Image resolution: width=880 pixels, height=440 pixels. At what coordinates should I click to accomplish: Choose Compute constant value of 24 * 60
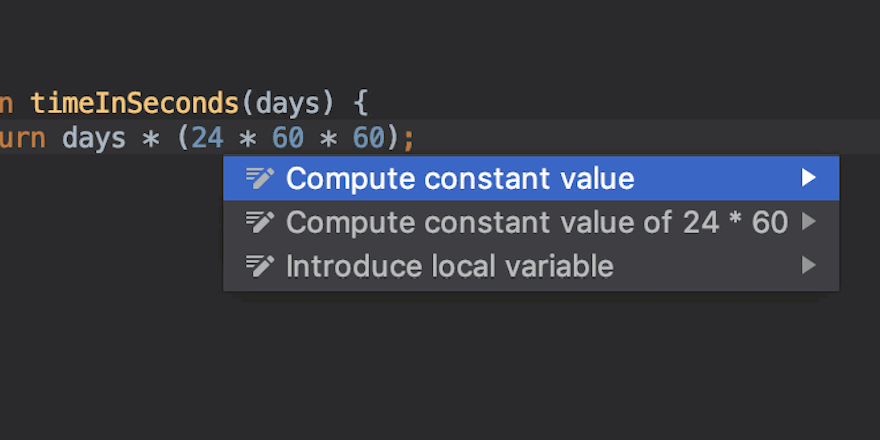(536, 222)
